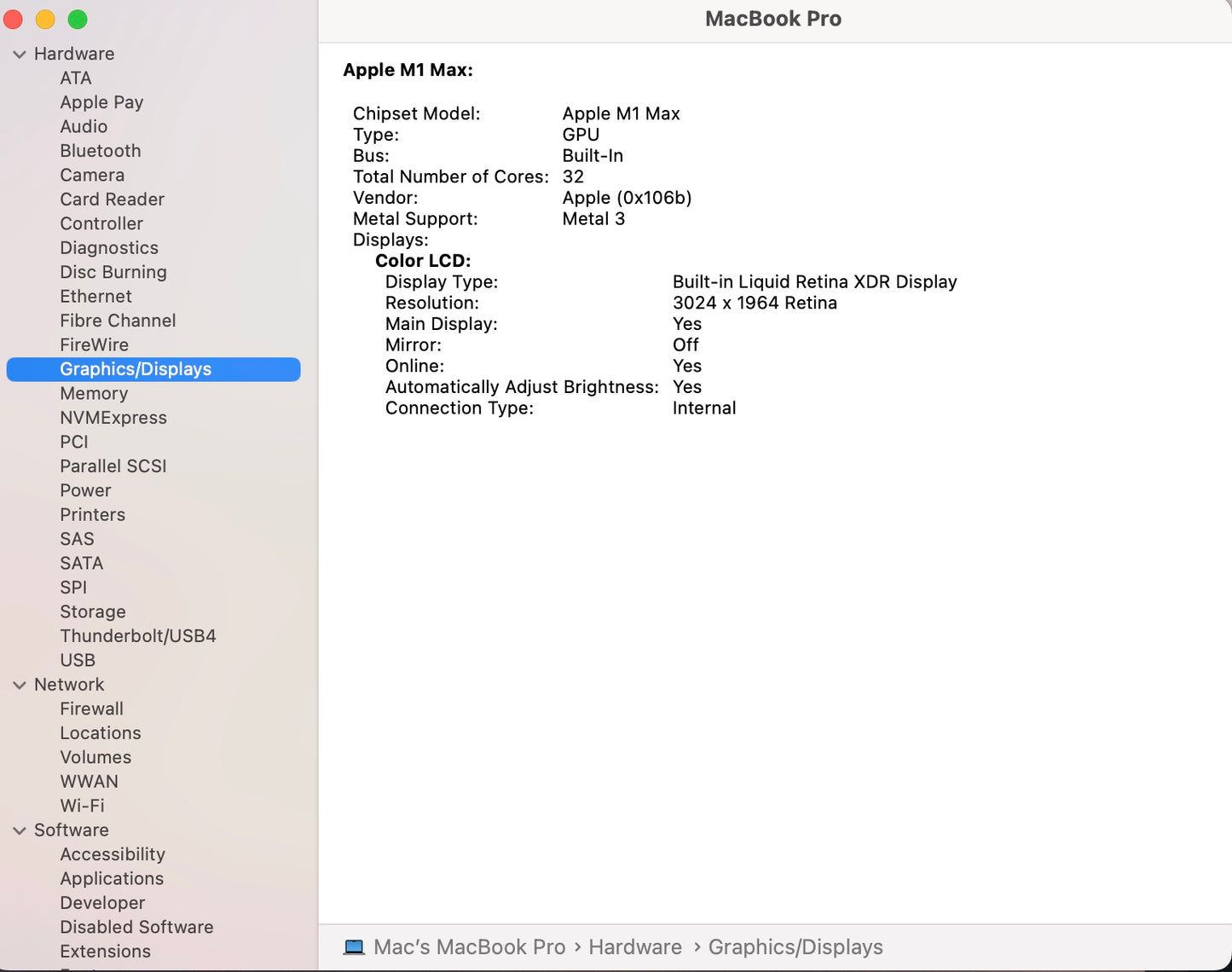Click Built-in Liquid Retina XDR Display text
The height and width of the screenshot is (972, 1232).
point(815,282)
